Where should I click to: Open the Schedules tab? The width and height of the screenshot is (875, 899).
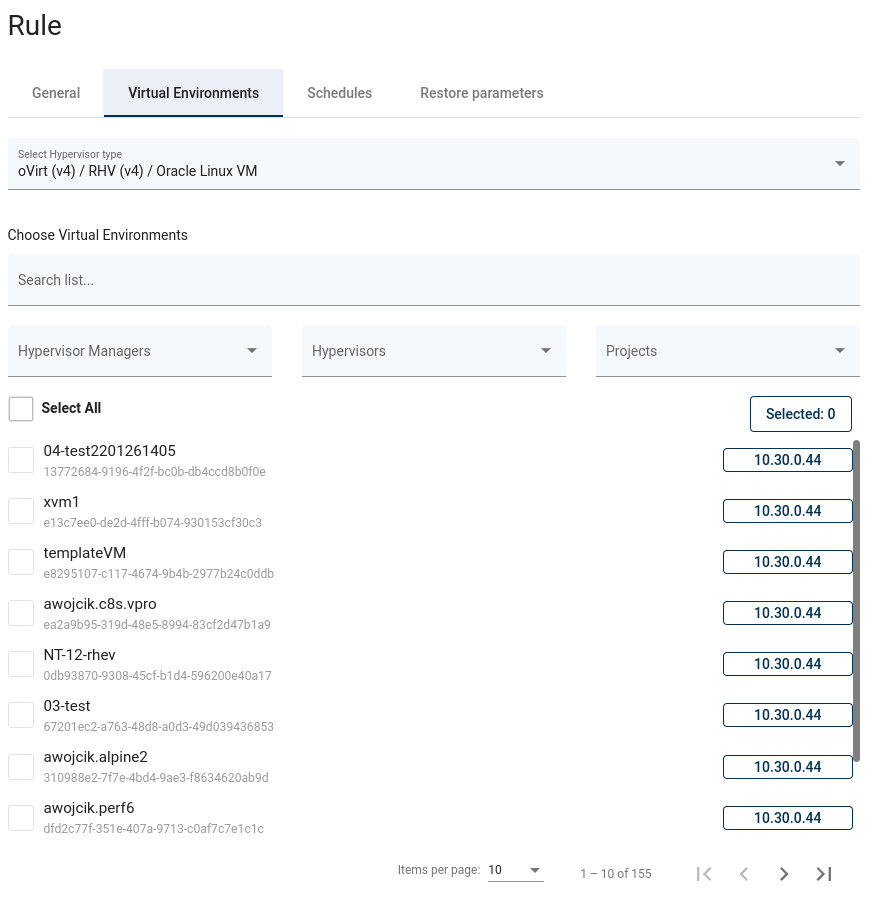[339, 93]
